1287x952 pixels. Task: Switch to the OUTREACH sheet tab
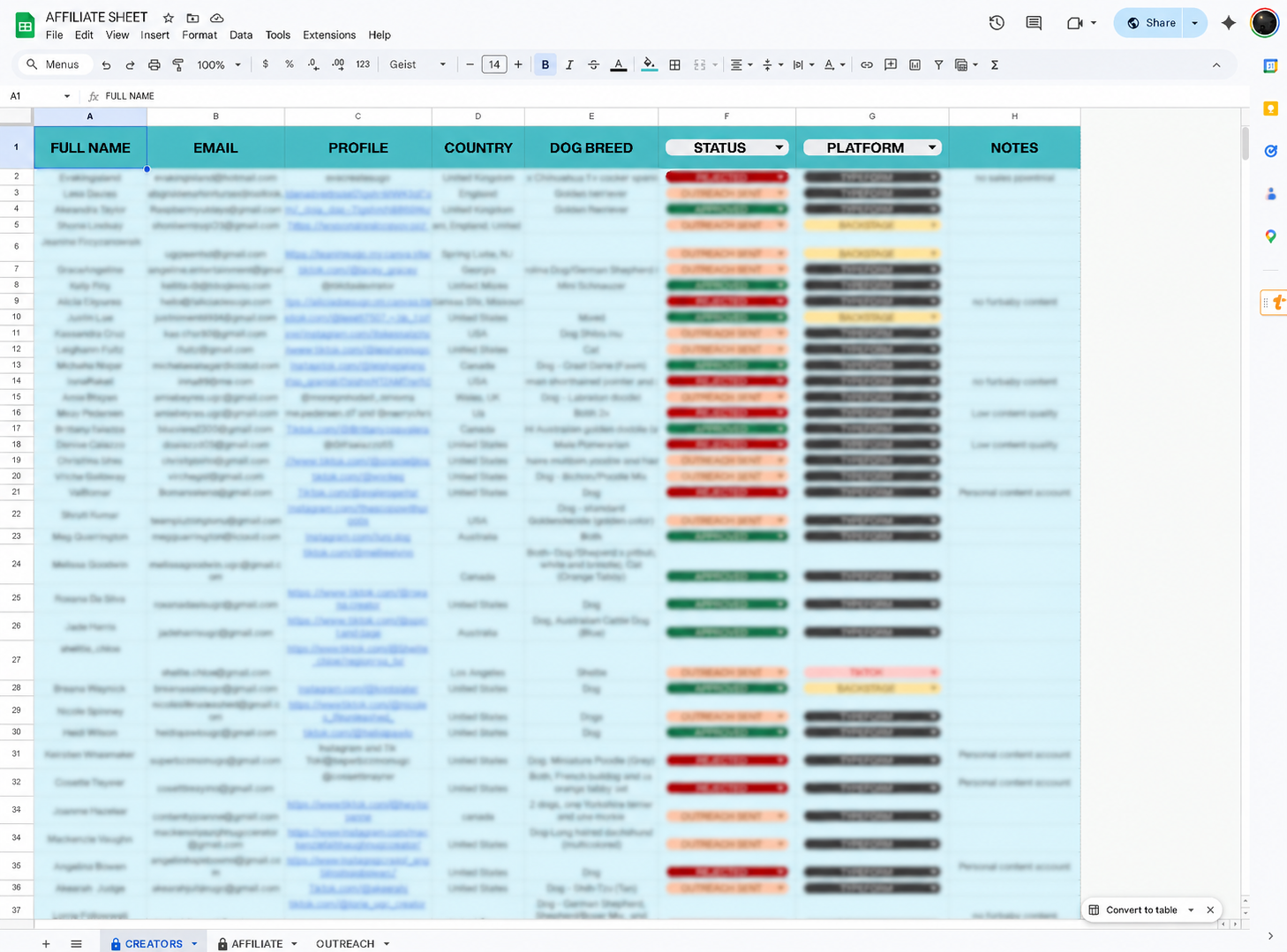point(345,943)
